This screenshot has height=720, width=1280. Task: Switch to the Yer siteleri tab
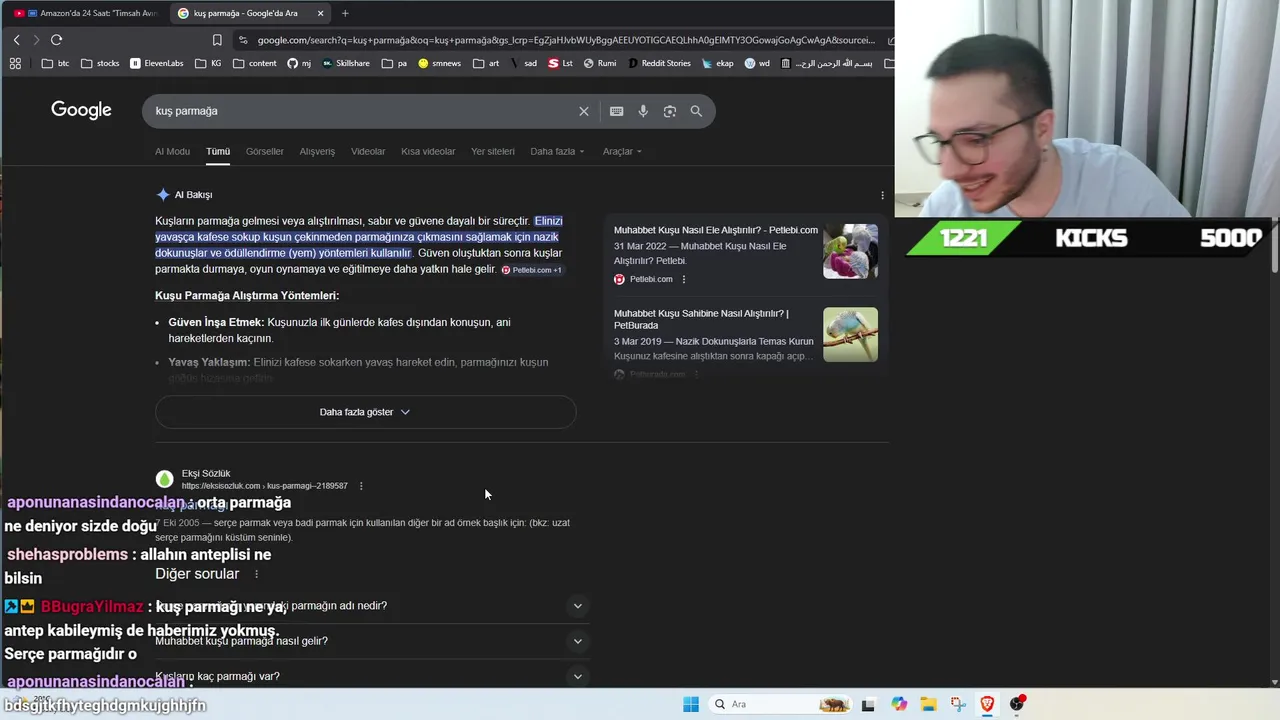[x=493, y=152]
